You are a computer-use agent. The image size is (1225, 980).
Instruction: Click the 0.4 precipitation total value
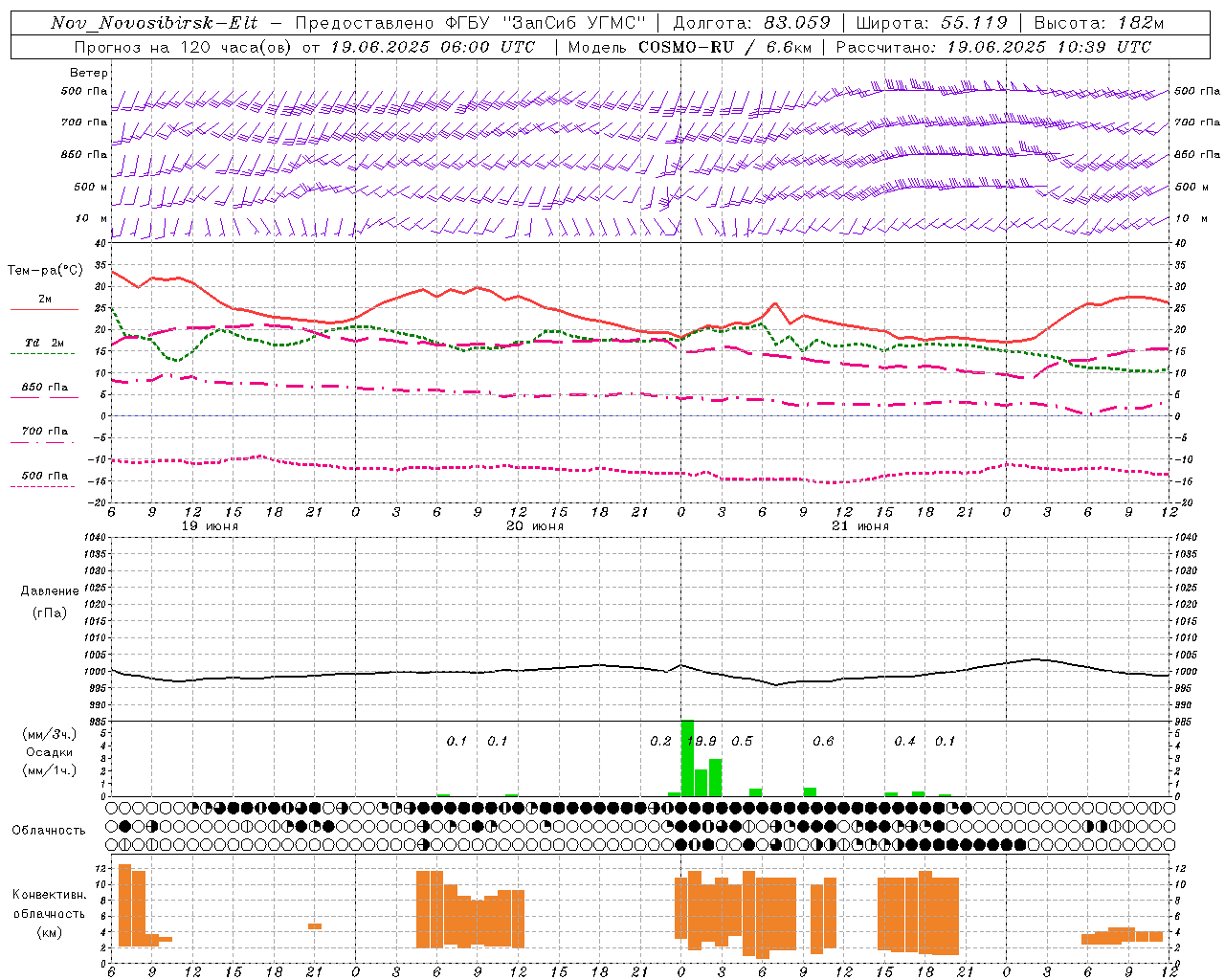(904, 742)
